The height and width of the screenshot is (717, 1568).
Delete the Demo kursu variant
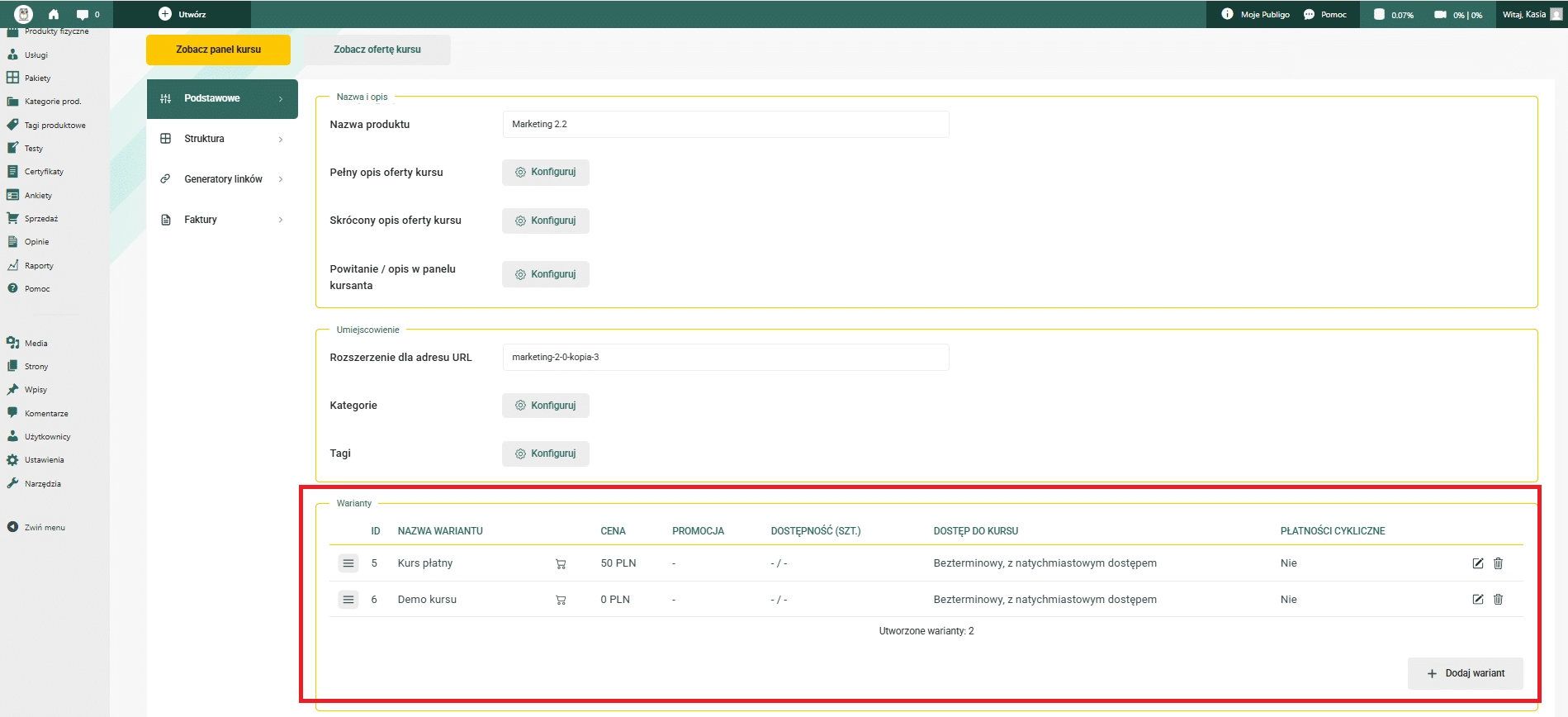point(1498,600)
